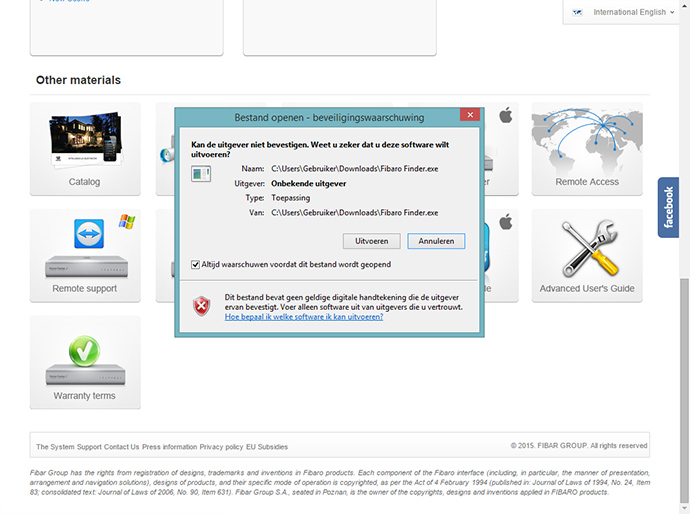Open the Advanced User's Guide tools icon
This screenshot has width=690, height=514.
coord(590,248)
